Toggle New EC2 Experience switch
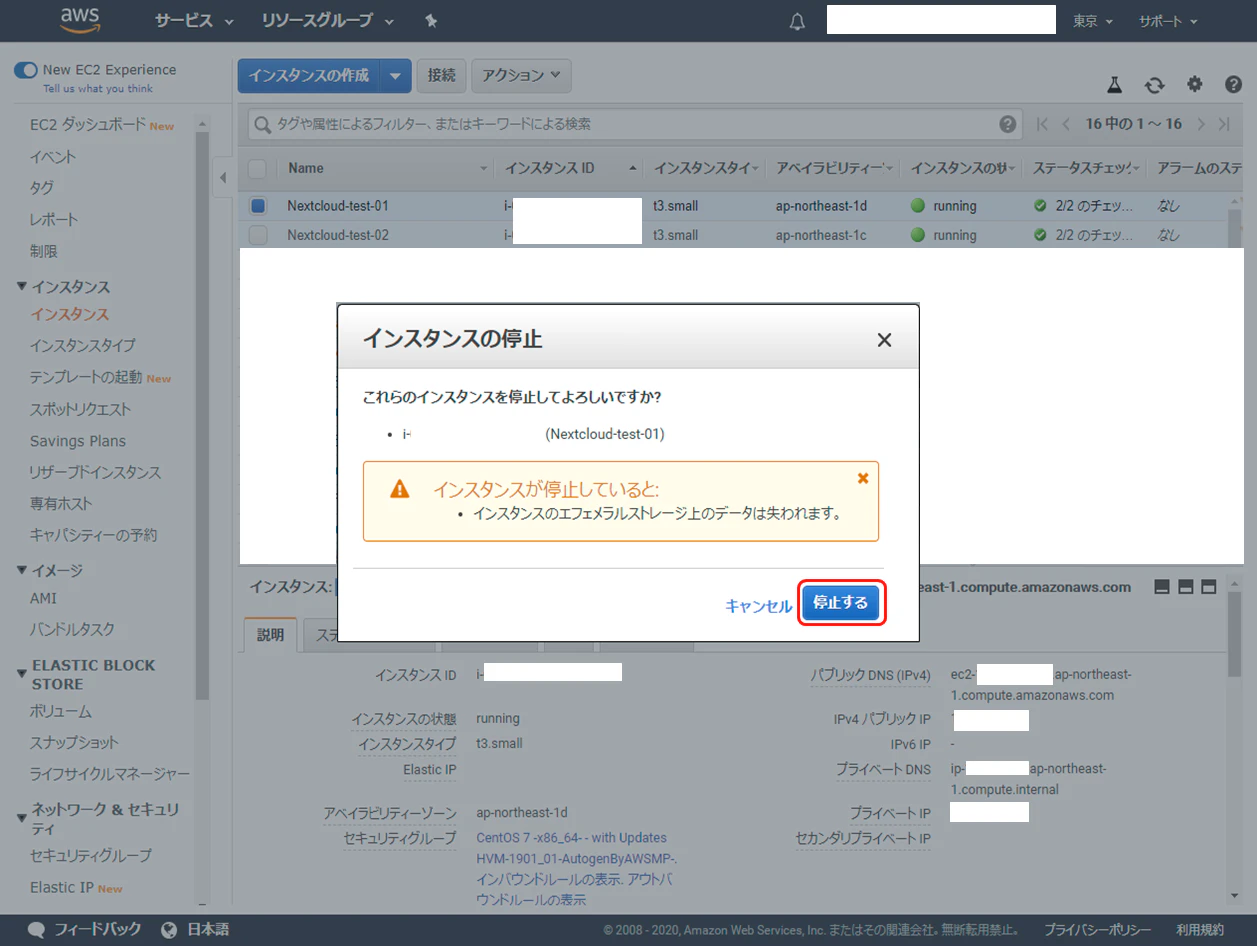Image resolution: width=1257 pixels, height=946 pixels. coord(25,70)
